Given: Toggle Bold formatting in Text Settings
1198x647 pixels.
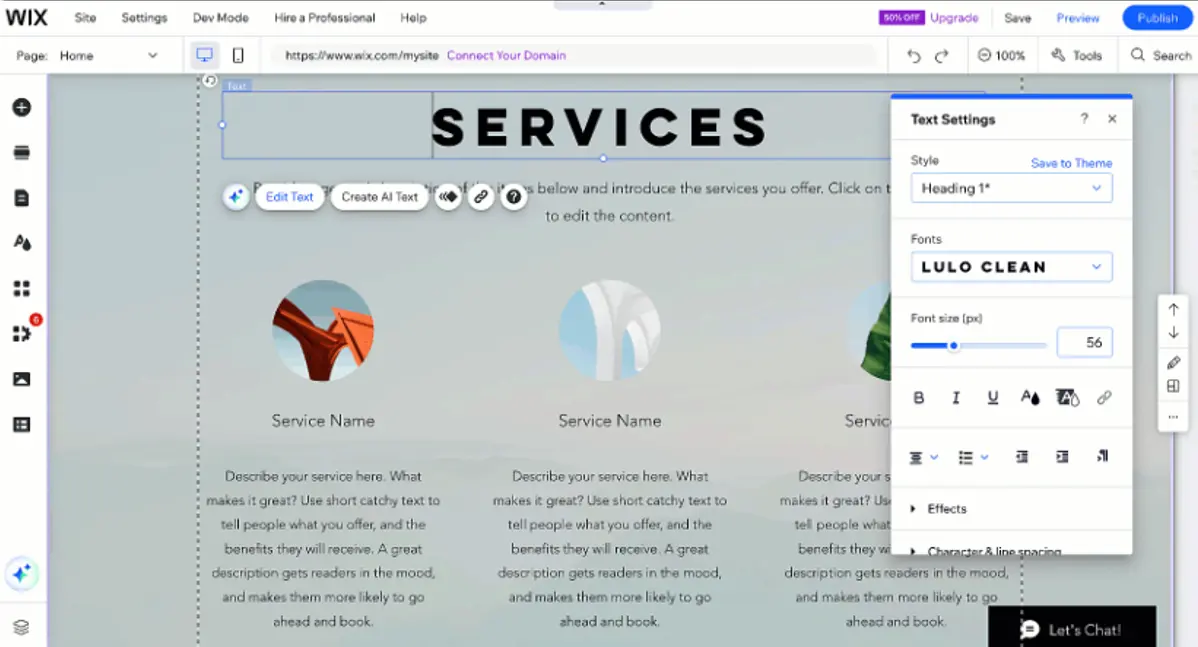Looking at the screenshot, I should coord(919,398).
